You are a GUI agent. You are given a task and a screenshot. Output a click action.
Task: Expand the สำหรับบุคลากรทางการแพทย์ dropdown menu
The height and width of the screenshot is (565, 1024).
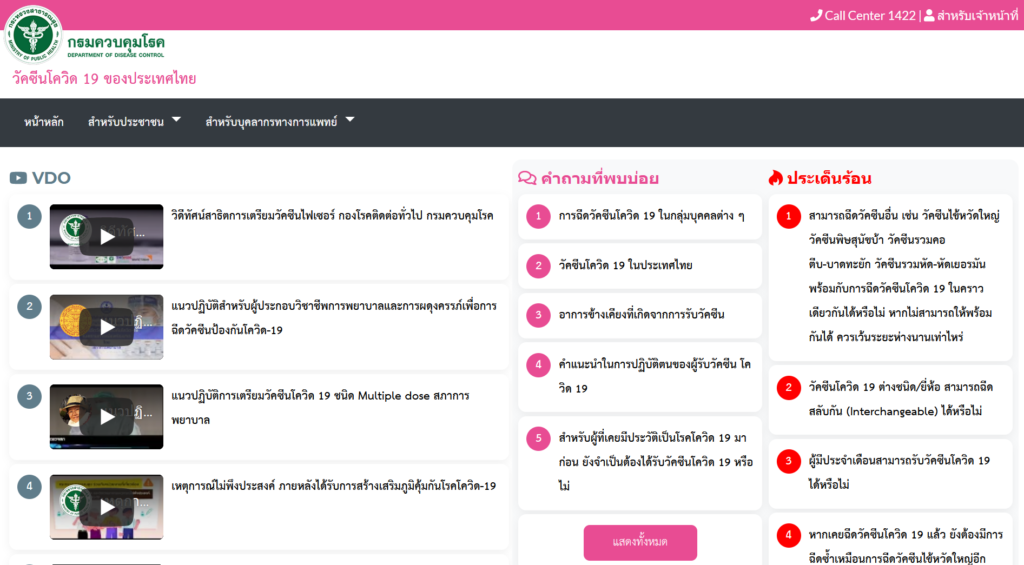(279, 122)
